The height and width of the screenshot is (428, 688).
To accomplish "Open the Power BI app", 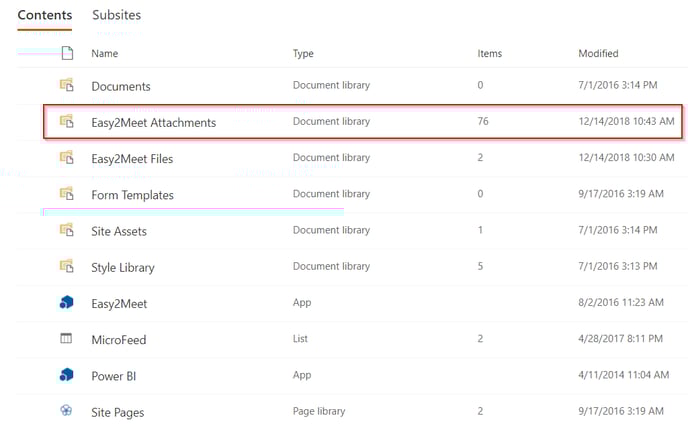I will pos(114,376).
